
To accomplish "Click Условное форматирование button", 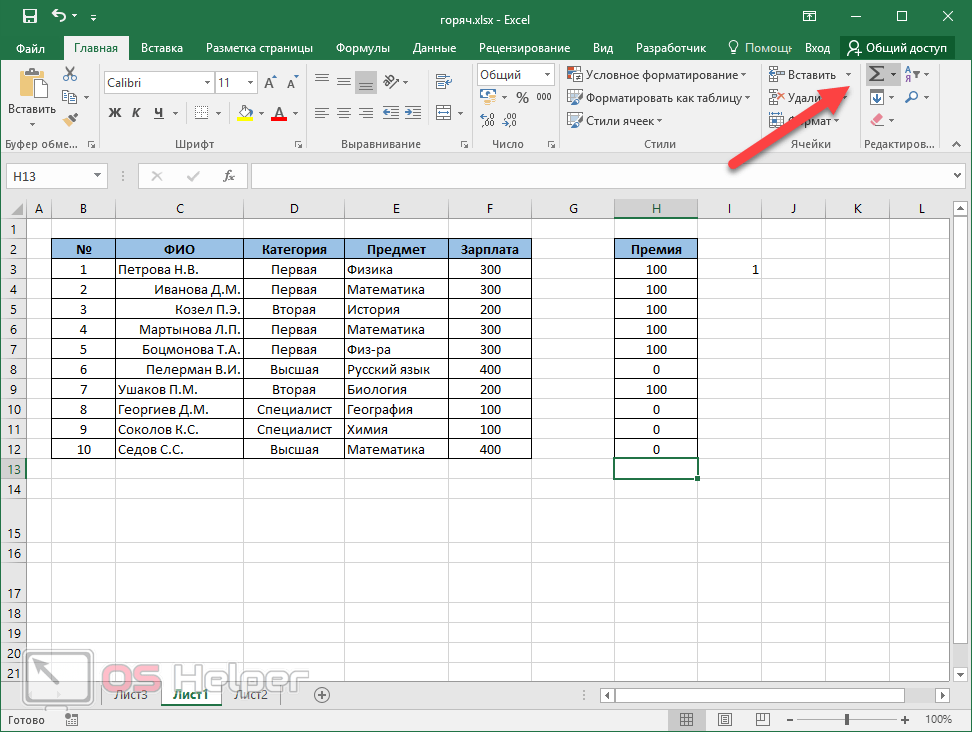I will pyautogui.click(x=657, y=75).
